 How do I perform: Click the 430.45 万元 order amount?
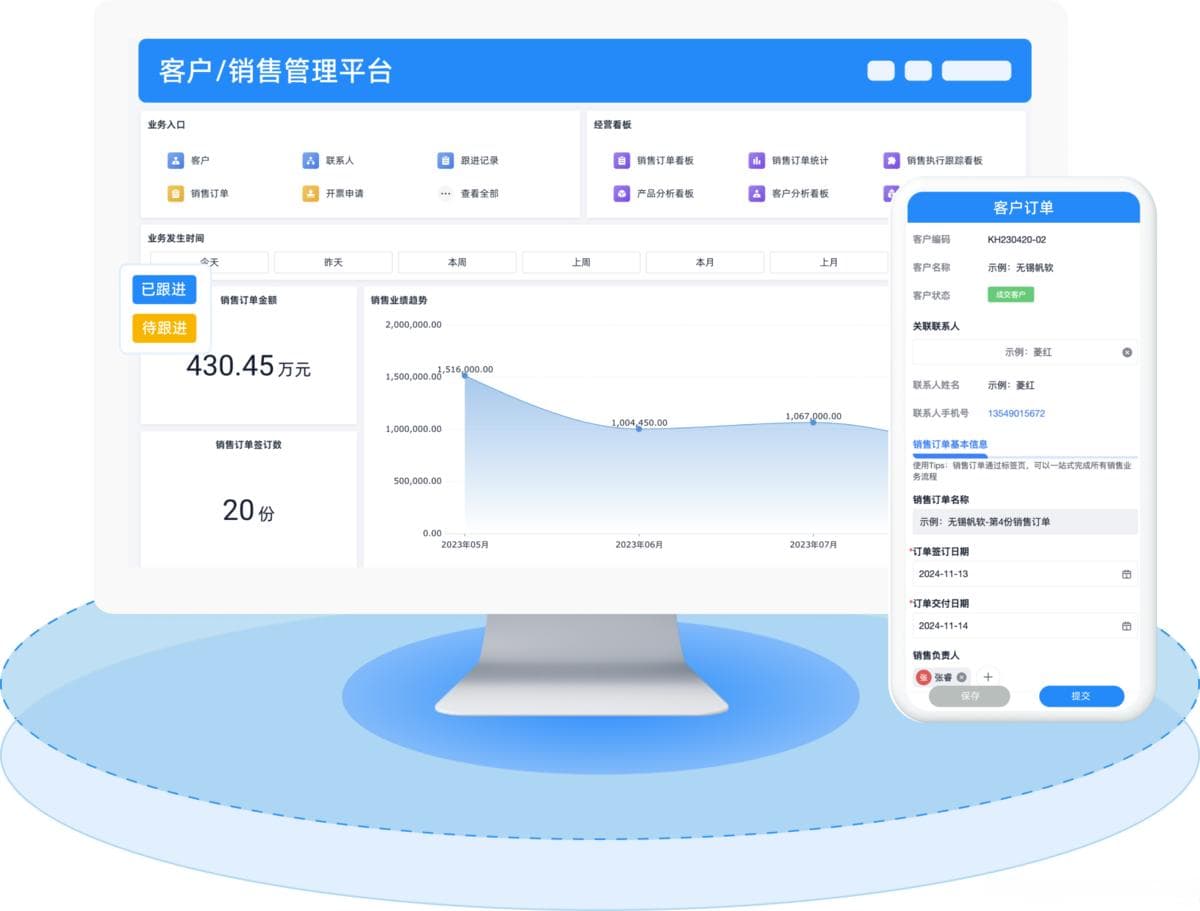tap(248, 366)
